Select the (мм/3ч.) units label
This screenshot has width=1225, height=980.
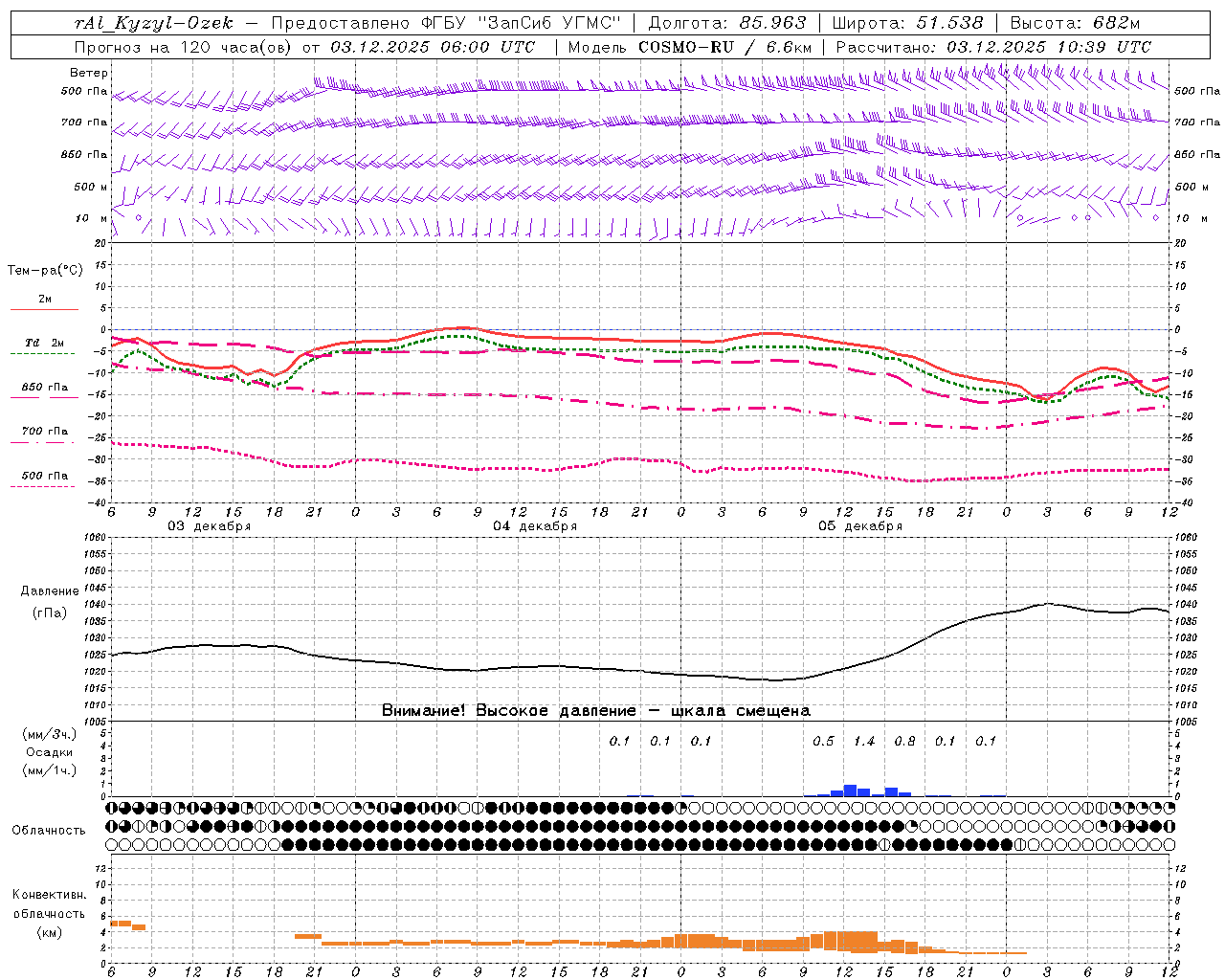(x=50, y=734)
